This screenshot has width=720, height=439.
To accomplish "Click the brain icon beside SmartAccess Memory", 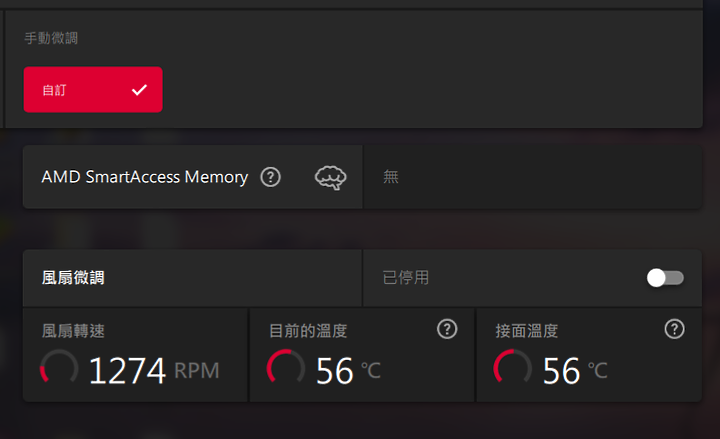I will coord(330,177).
